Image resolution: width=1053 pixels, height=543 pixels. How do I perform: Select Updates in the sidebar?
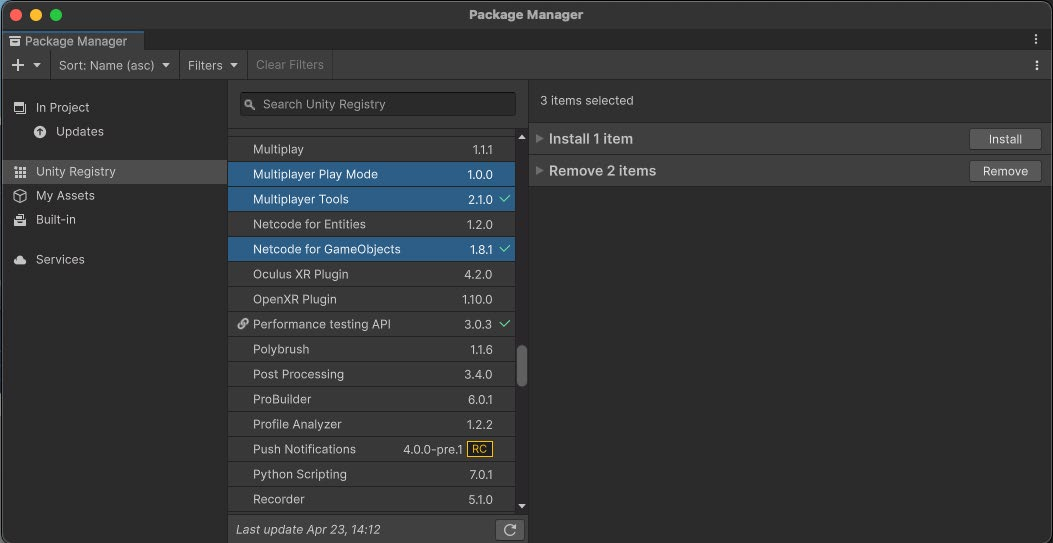click(x=114, y=132)
